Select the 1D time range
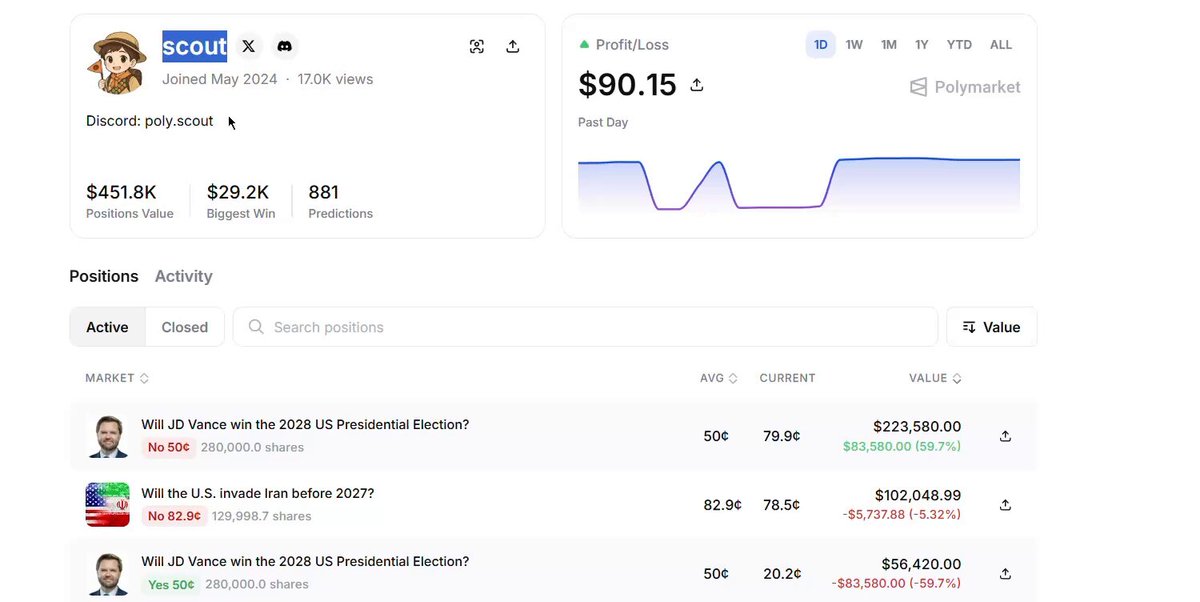This screenshot has width=1200, height=602. coord(821,45)
